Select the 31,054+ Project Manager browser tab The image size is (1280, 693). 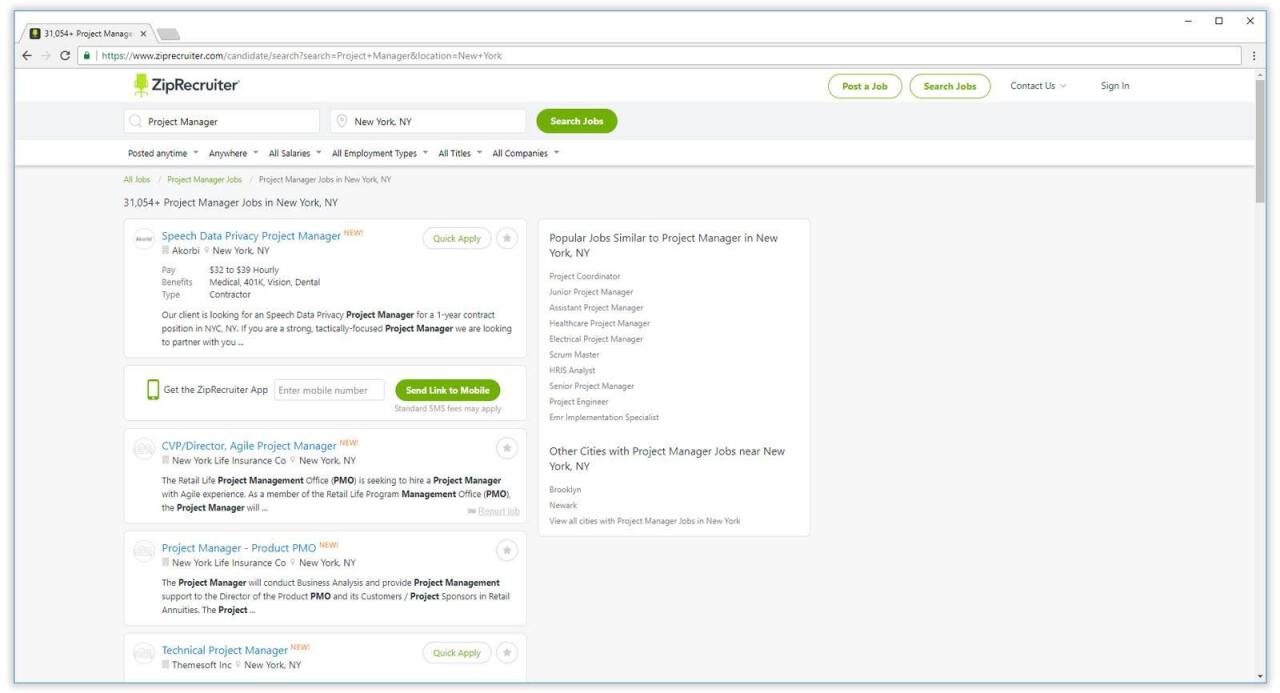tap(90, 32)
